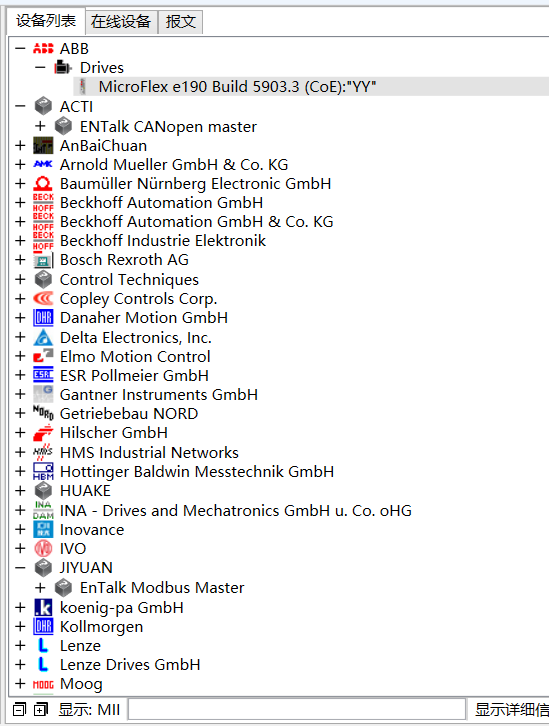Select Kollmorgen vendor text
This screenshot has height=726, width=549.
click(x=101, y=627)
